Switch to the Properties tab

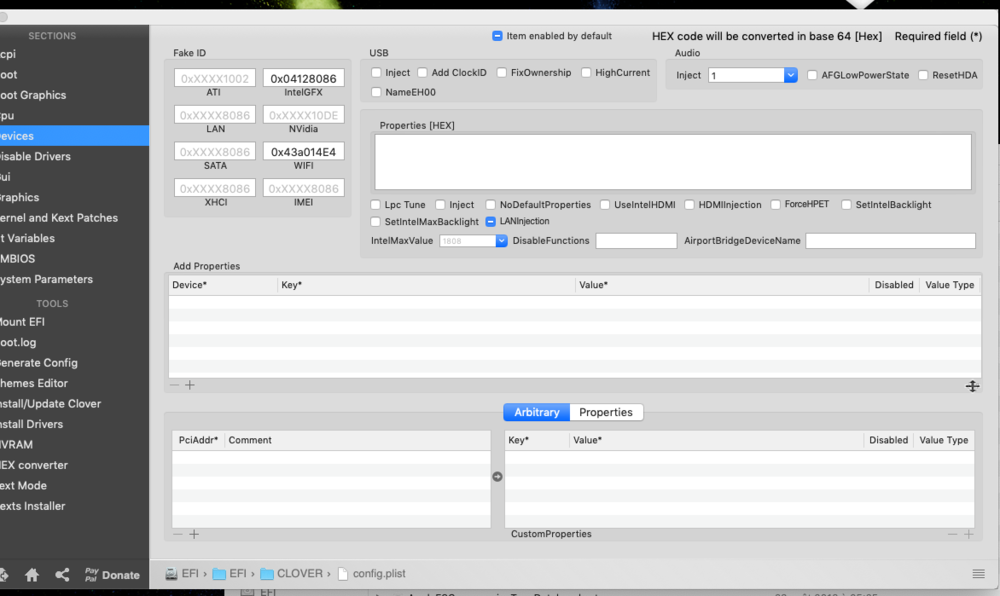coord(606,412)
